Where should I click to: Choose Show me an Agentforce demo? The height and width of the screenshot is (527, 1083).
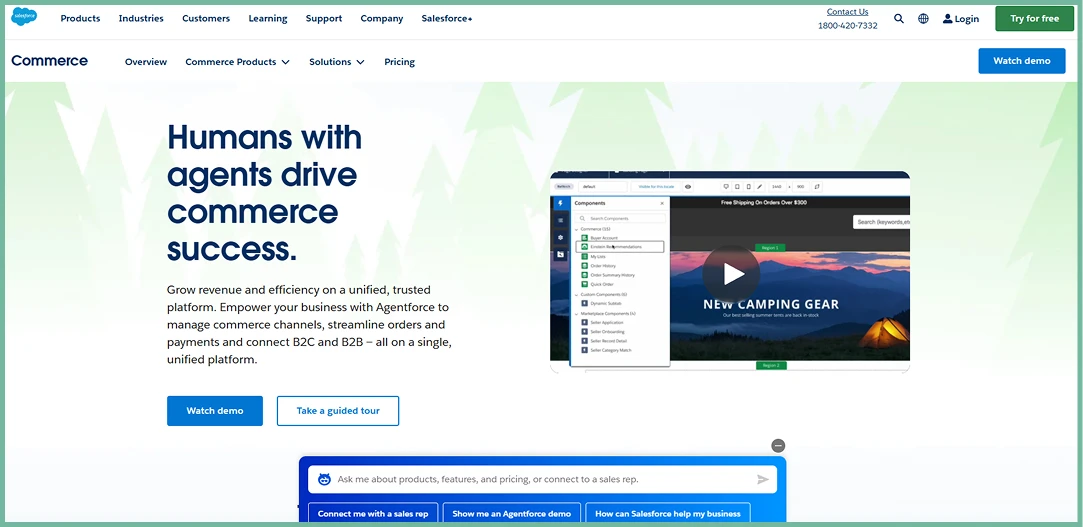(512, 513)
